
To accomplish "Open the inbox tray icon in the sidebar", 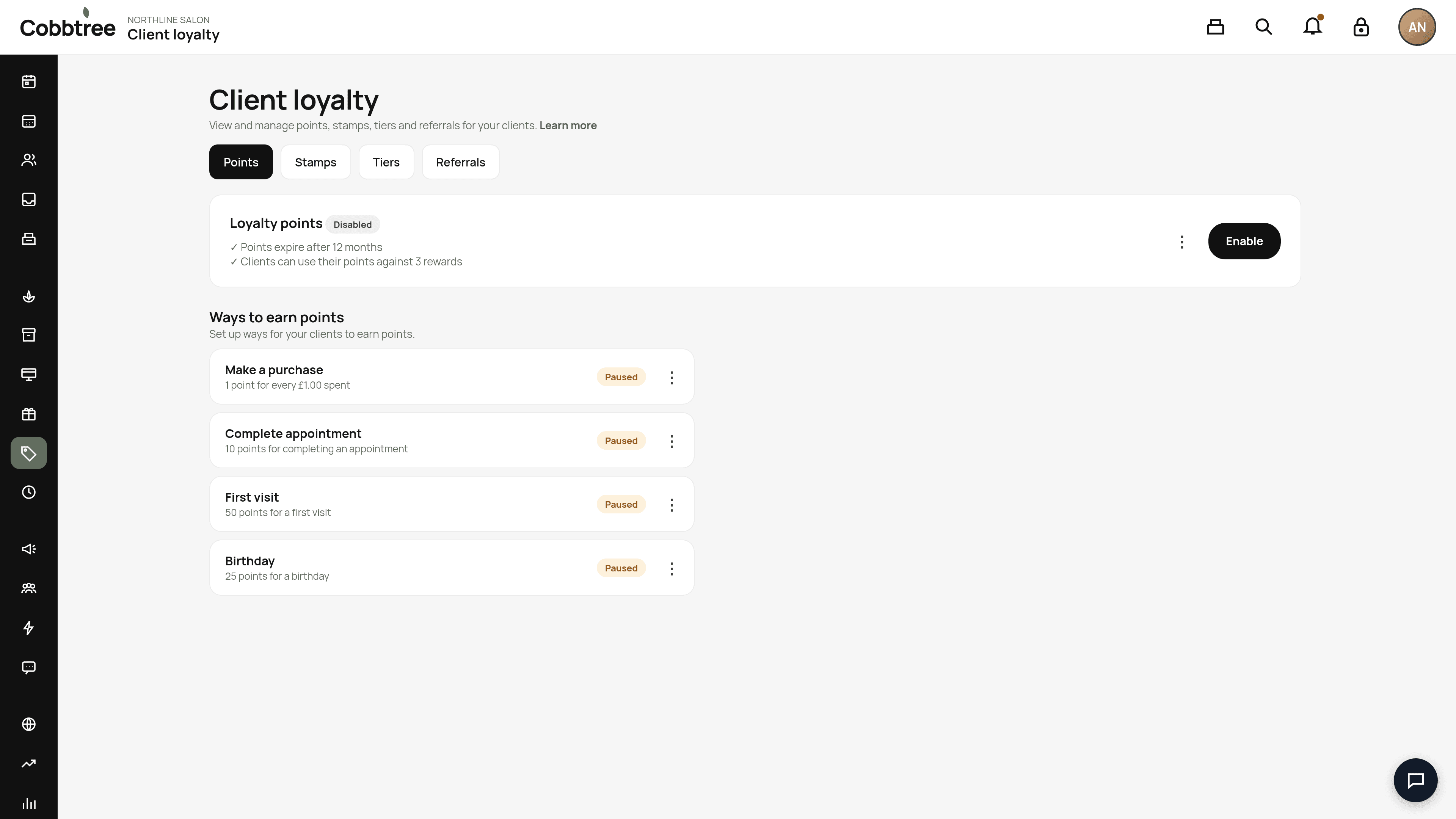I will 29,199.
